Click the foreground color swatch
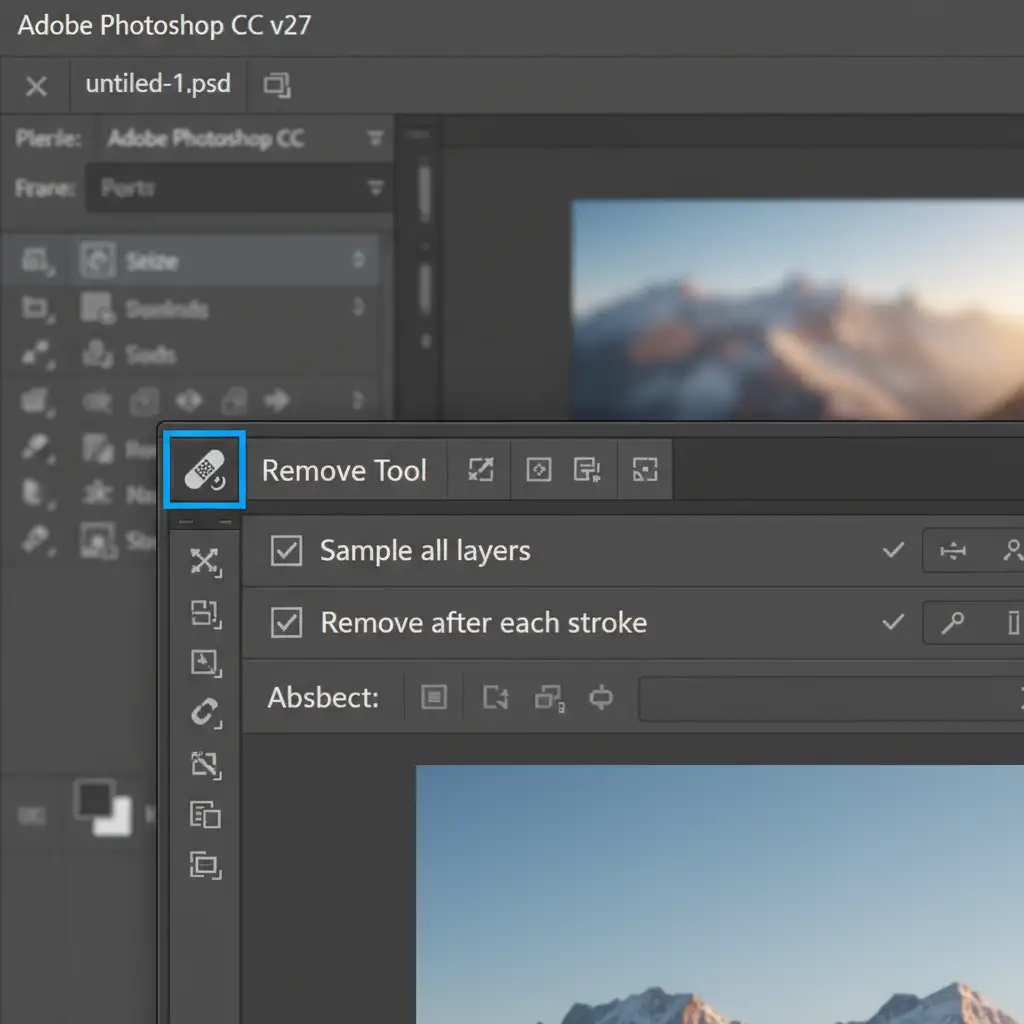 click(95, 800)
